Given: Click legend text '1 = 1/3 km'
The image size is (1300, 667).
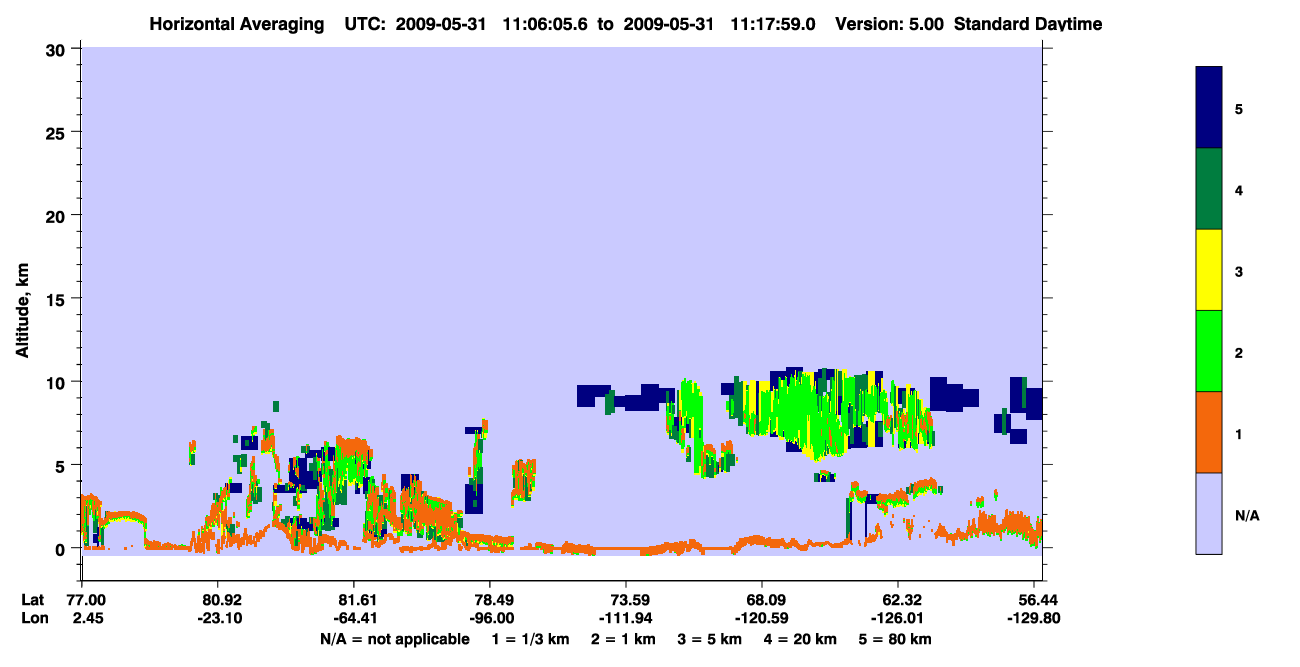Looking at the screenshot, I should tap(531, 639).
